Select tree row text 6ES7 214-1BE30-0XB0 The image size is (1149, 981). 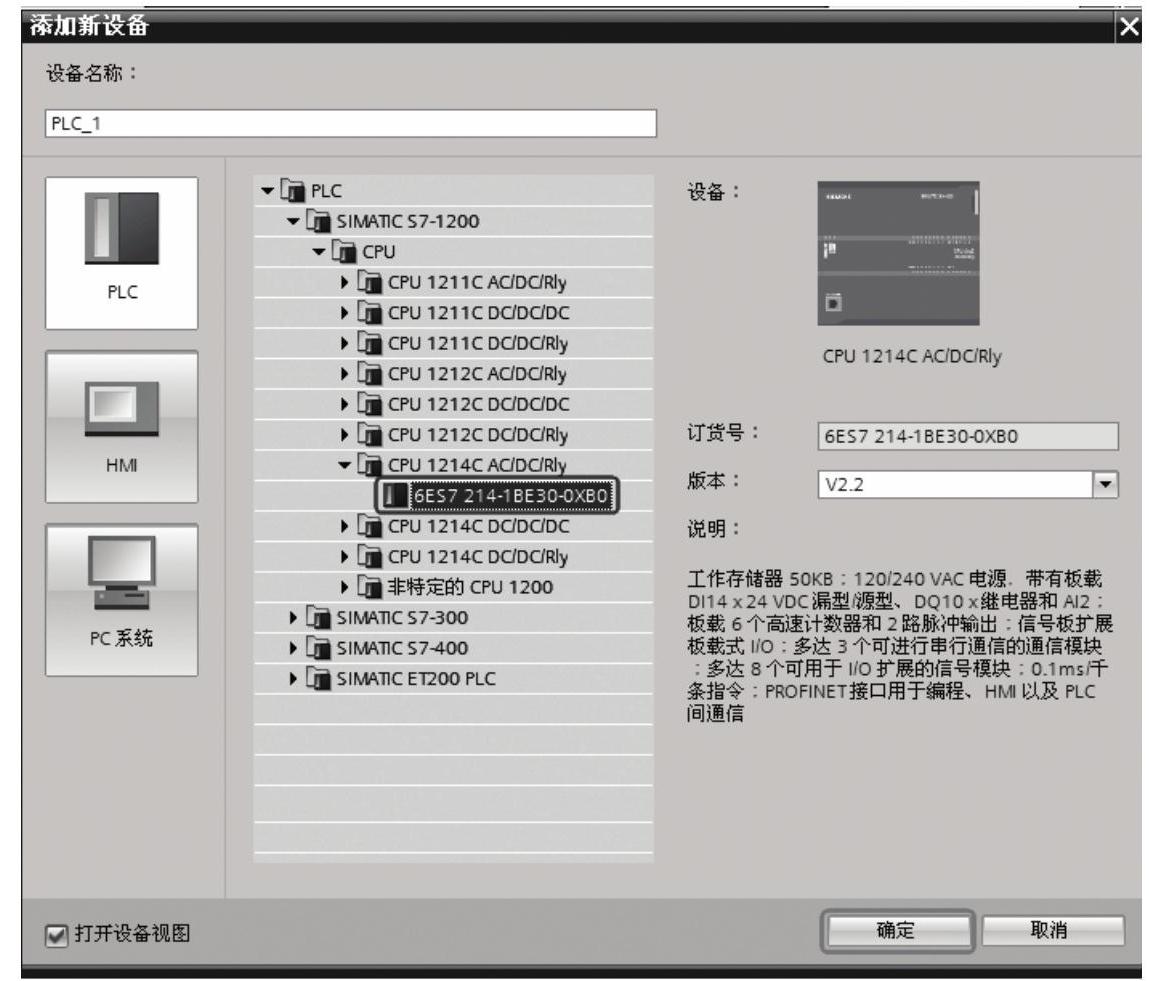[x=511, y=496]
